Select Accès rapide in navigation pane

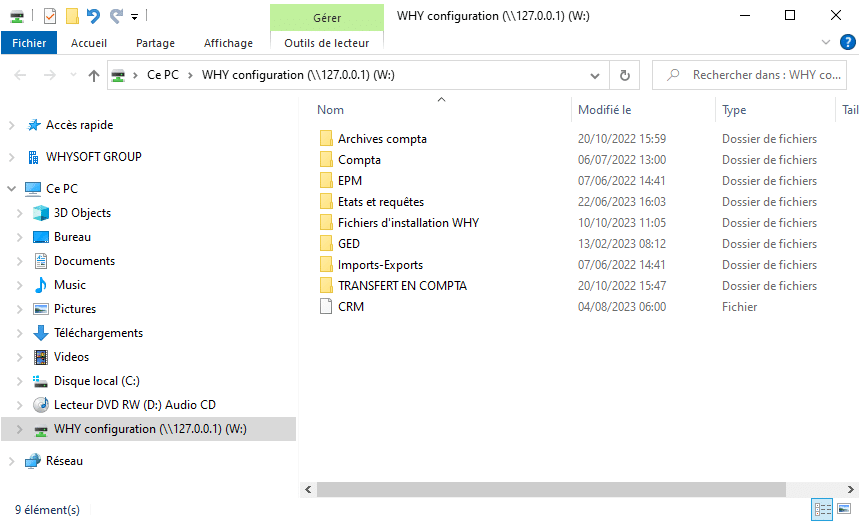point(80,125)
